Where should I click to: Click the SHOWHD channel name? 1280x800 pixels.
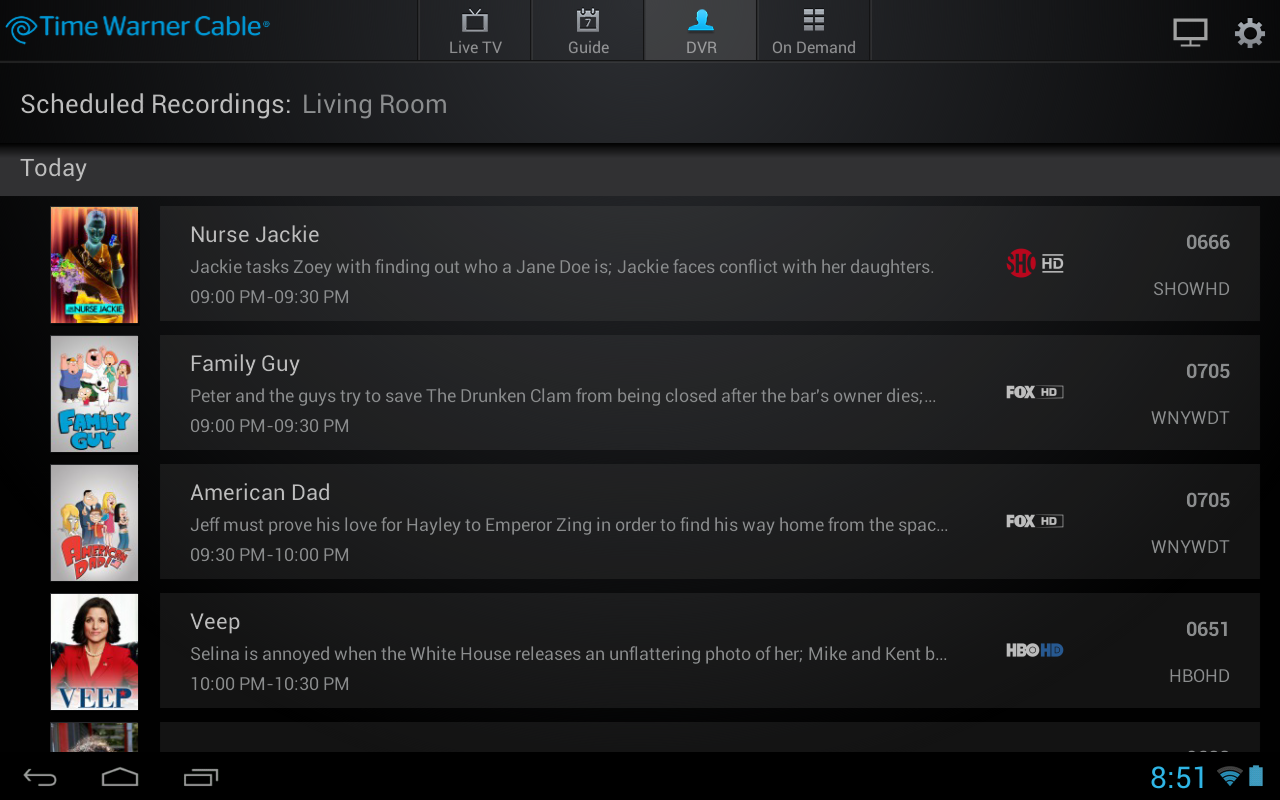pos(1191,289)
